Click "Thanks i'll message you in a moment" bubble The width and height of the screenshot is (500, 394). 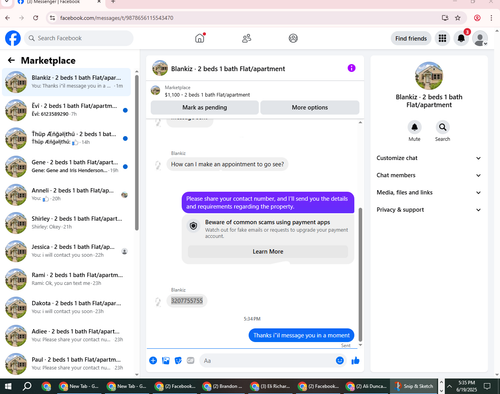(x=301, y=335)
